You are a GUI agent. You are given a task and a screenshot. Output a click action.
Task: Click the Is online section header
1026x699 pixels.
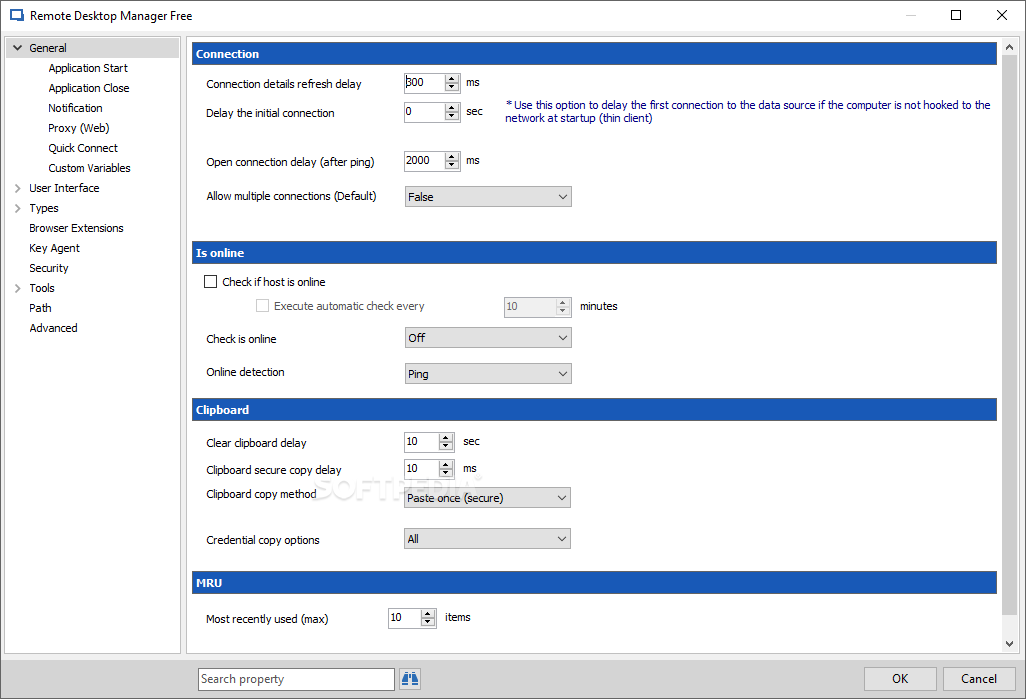(594, 253)
